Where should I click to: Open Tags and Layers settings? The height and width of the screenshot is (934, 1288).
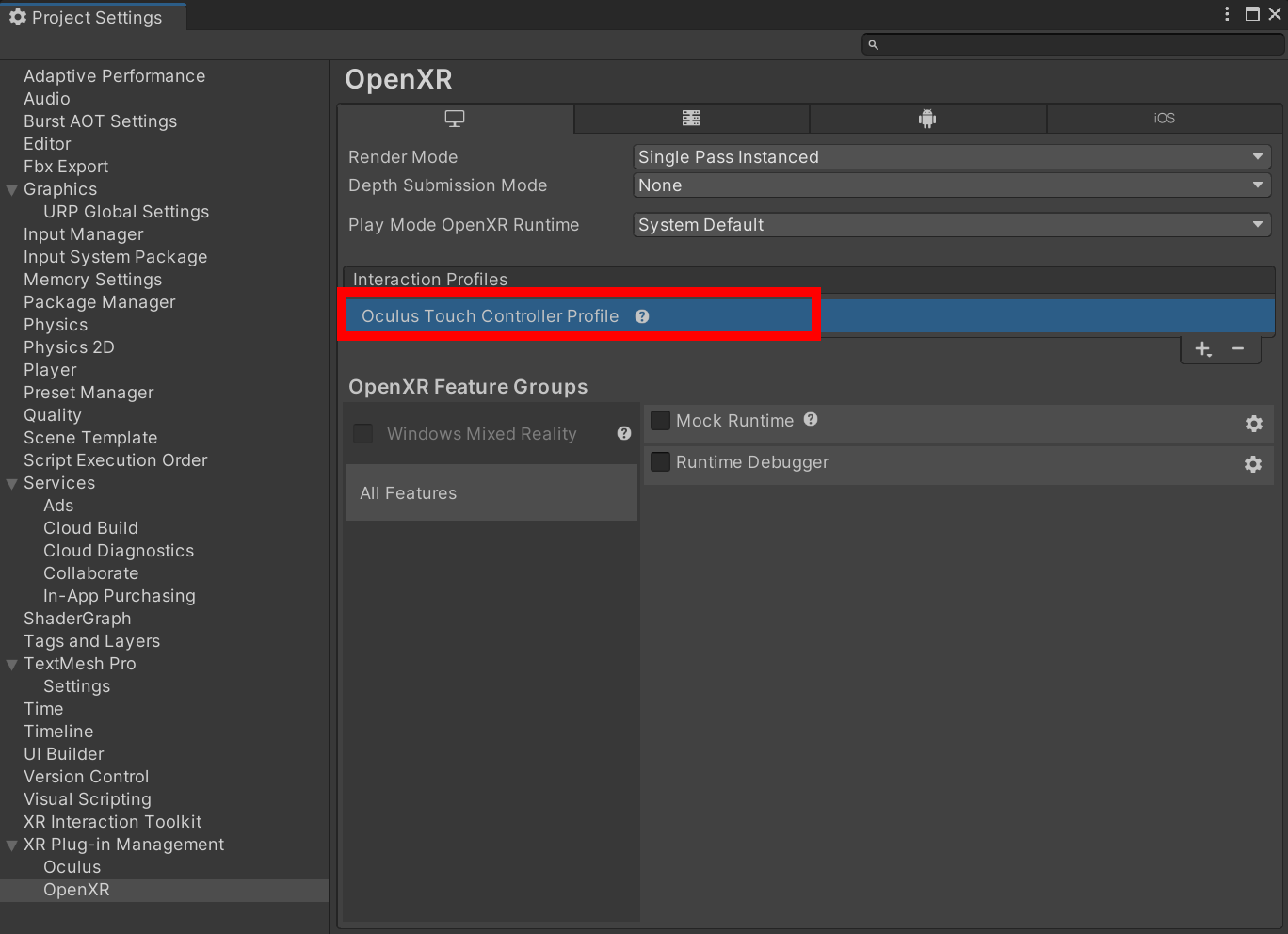91,641
